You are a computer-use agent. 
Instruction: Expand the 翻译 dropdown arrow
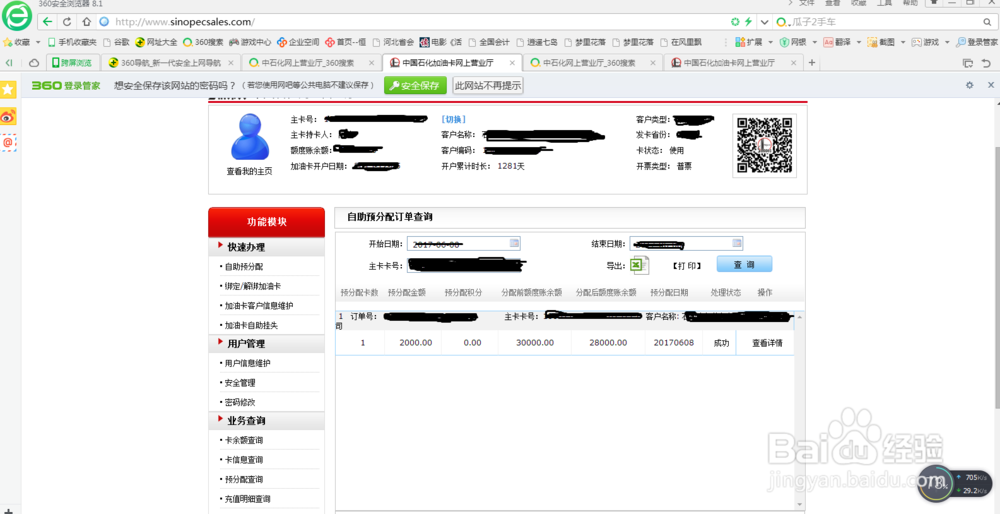[858, 42]
